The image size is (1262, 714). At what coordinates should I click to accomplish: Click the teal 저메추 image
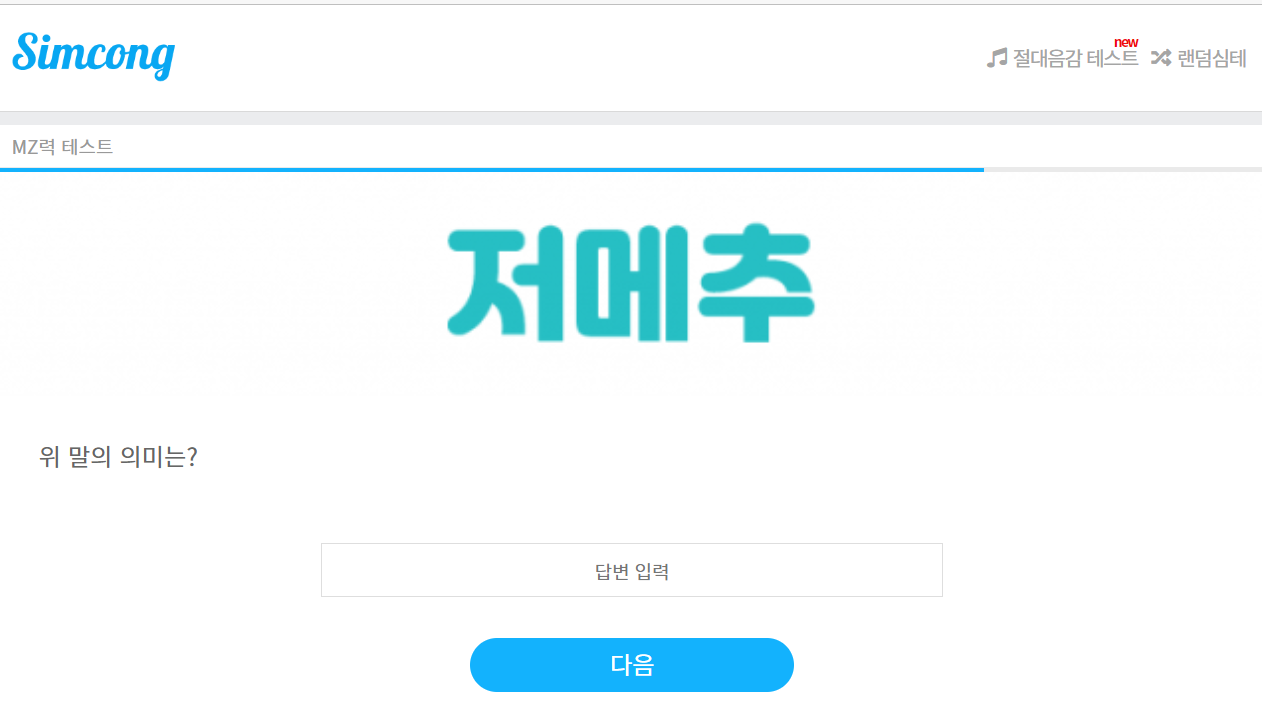click(x=631, y=284)
